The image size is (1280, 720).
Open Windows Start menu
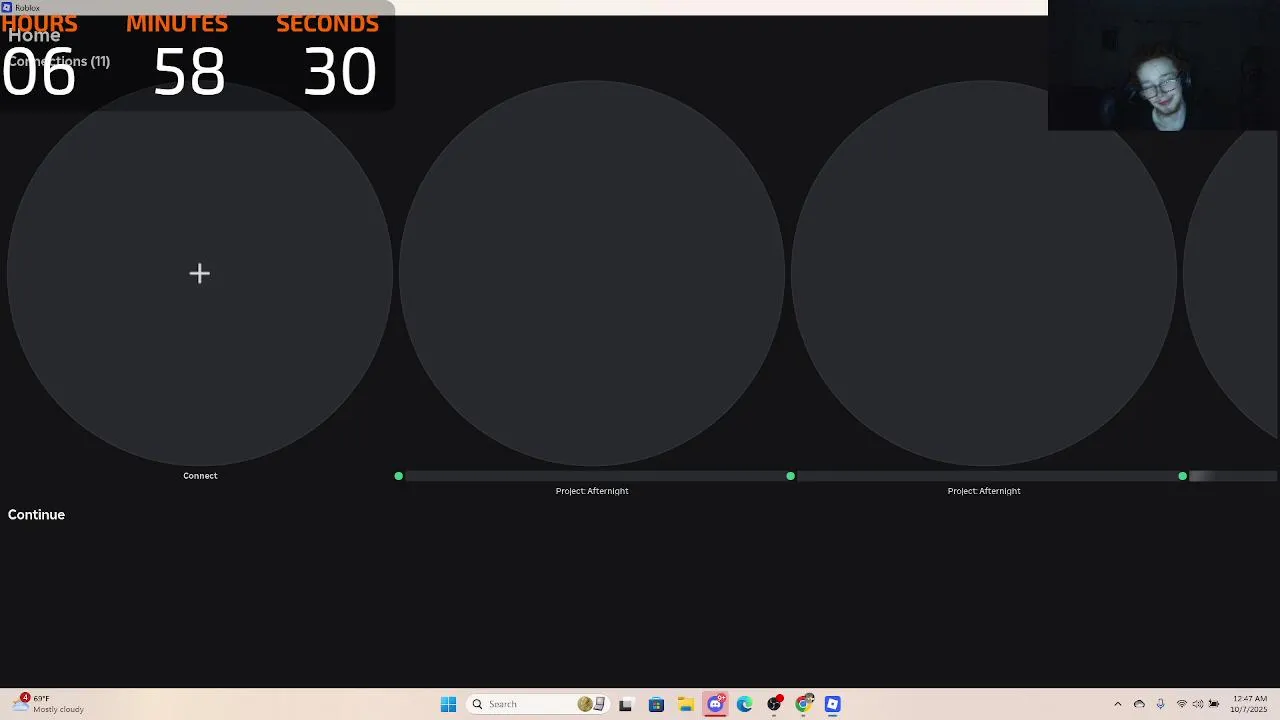448,704
